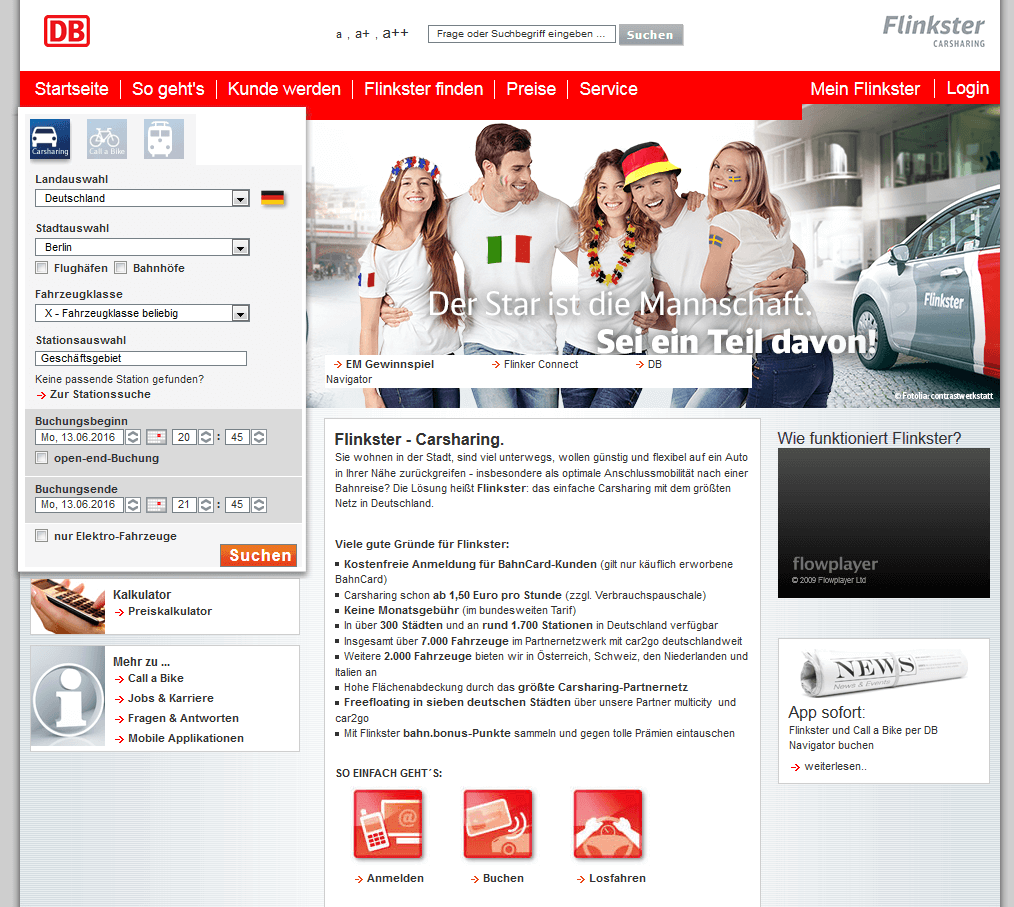Open the Flinker Connect link
1014x907 pixels.
(x=541, y=365)
